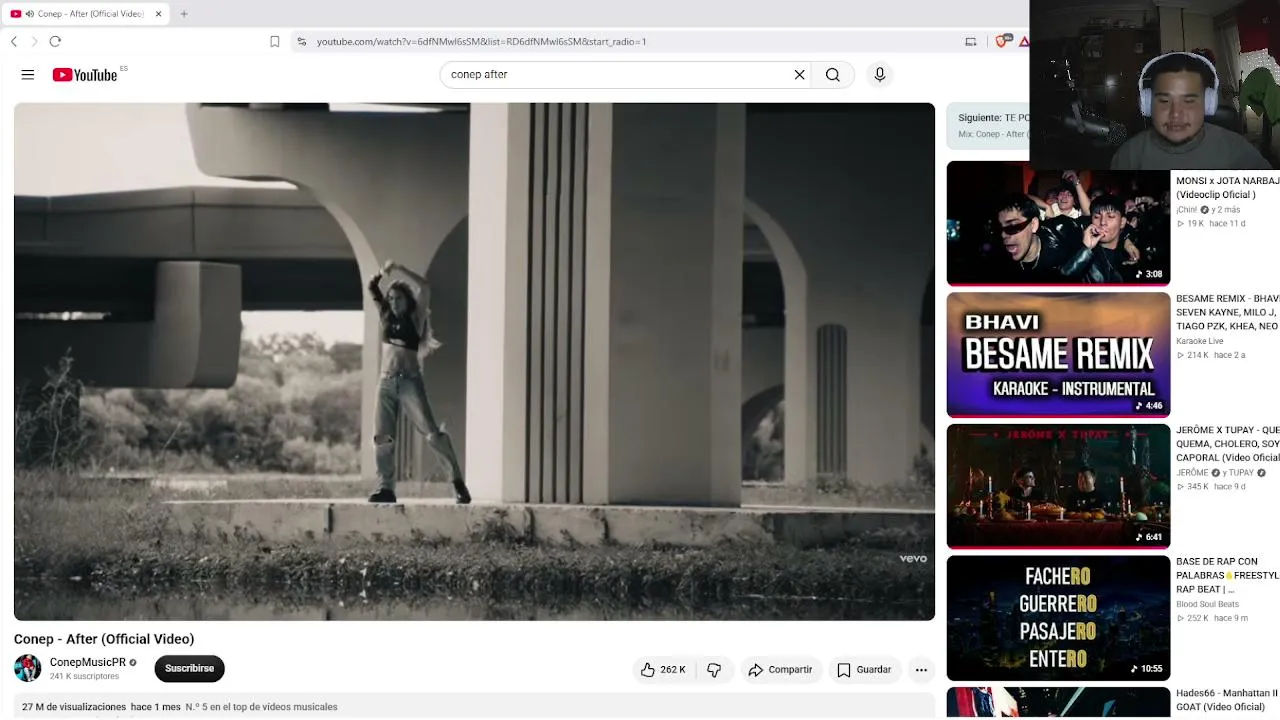Screen dimensions: 1280x720
Task: Save video using Guardar button
Action: (x=864, y=670)
